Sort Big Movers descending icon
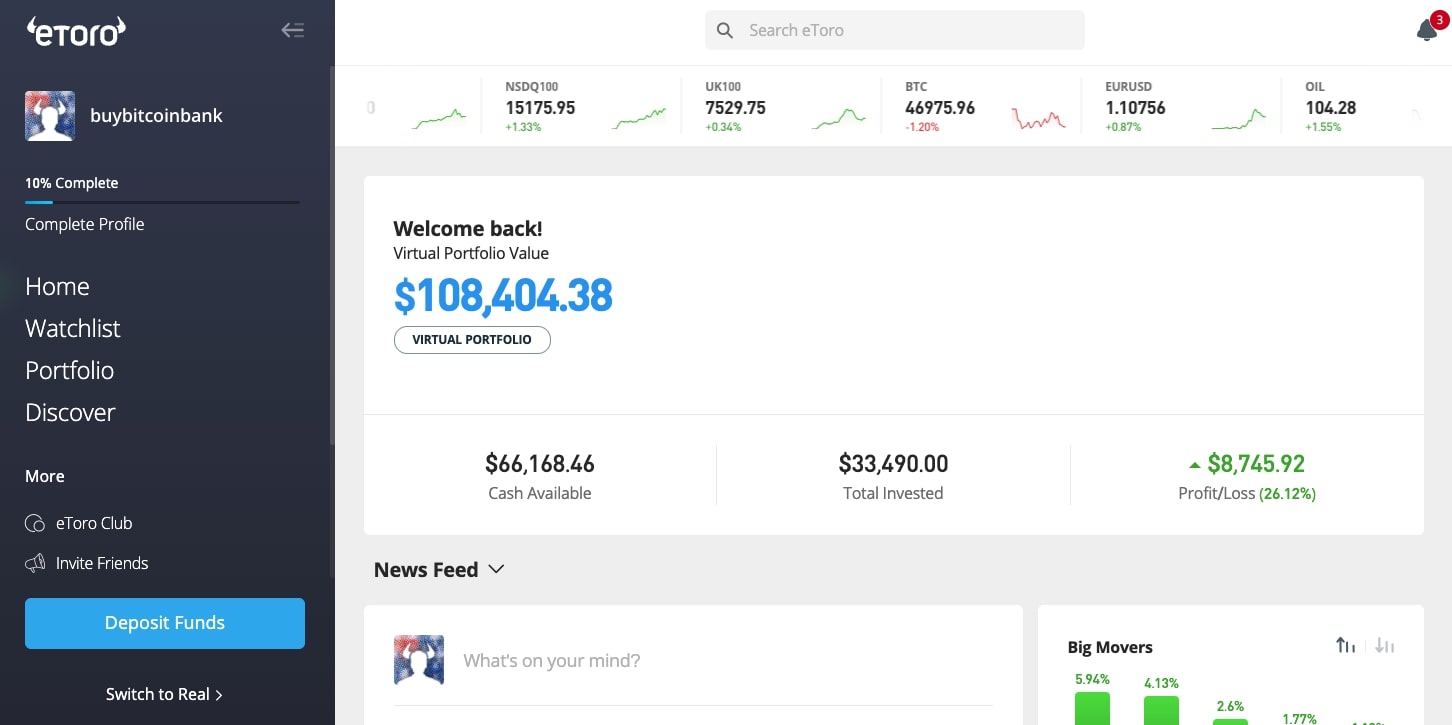Viewport: 1452px width, 725px height. 1384,646
